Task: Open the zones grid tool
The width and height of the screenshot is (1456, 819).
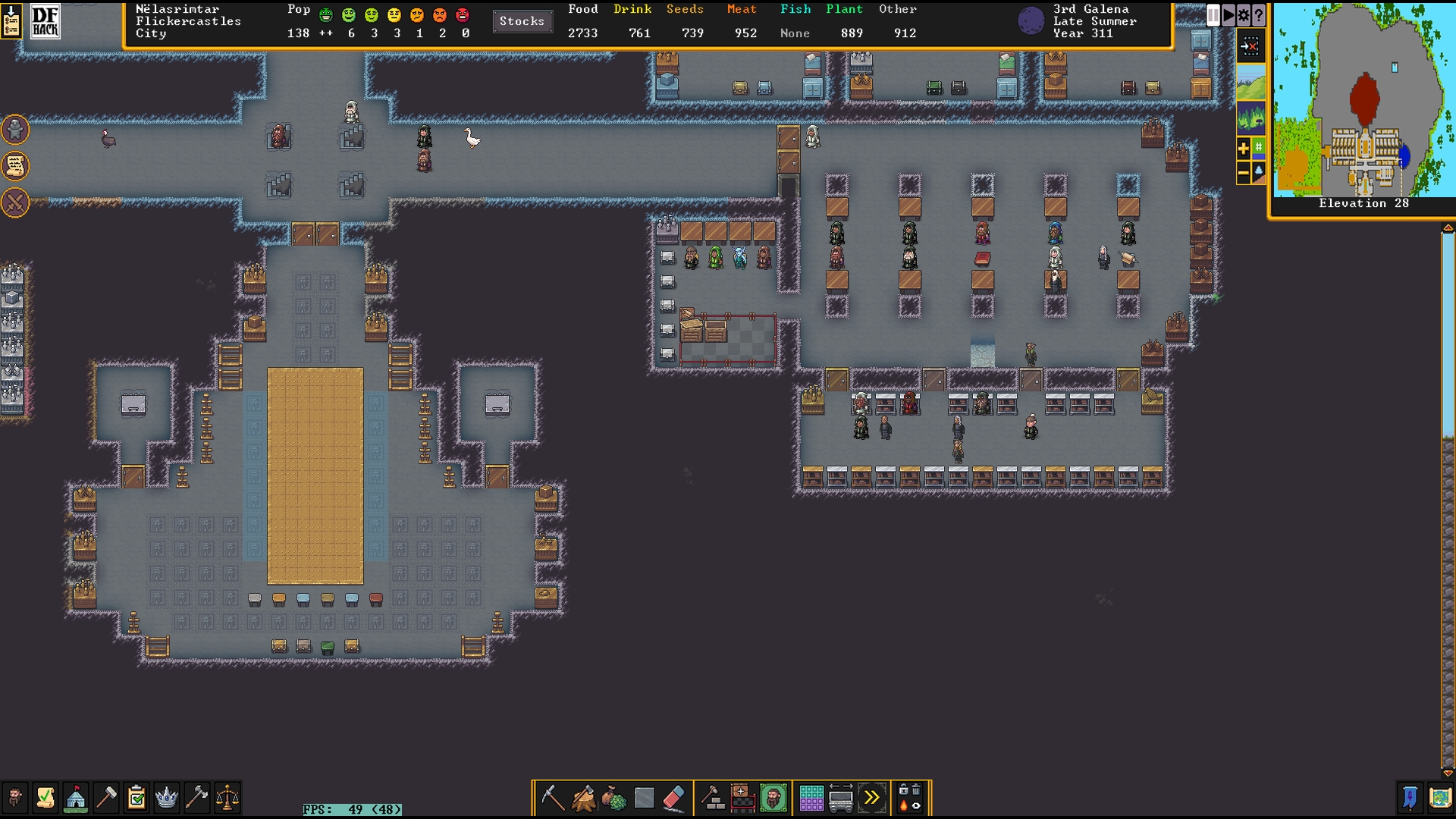Action: tap(811, 798)
